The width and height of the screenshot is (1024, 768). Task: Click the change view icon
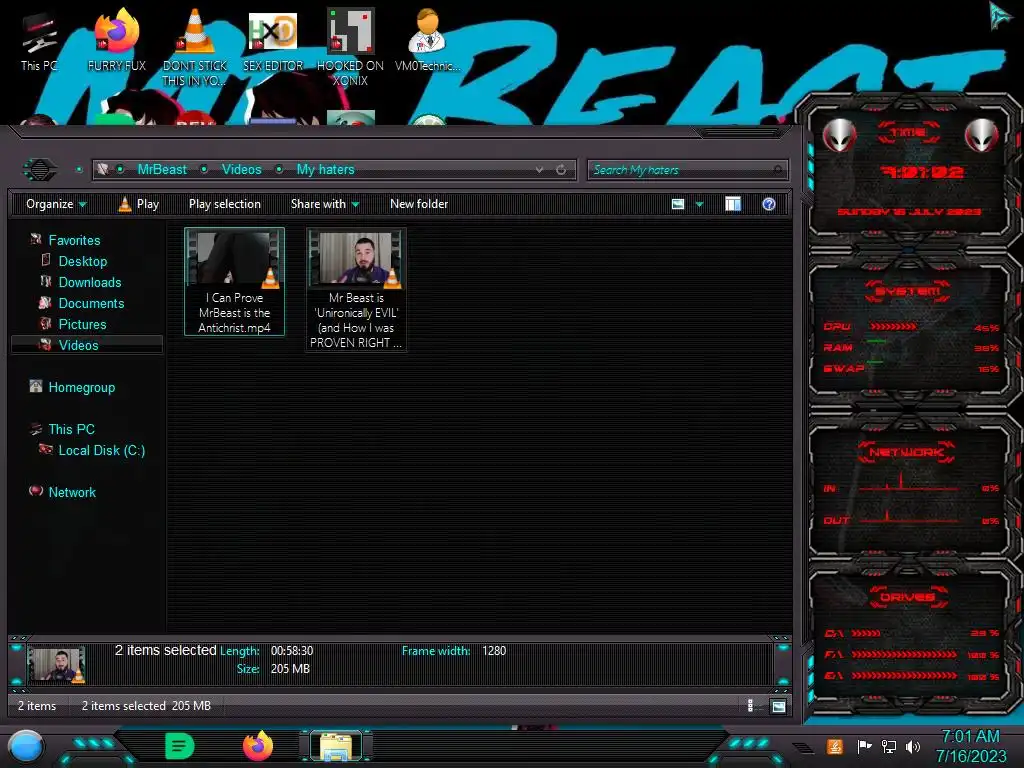click(678, 204)
